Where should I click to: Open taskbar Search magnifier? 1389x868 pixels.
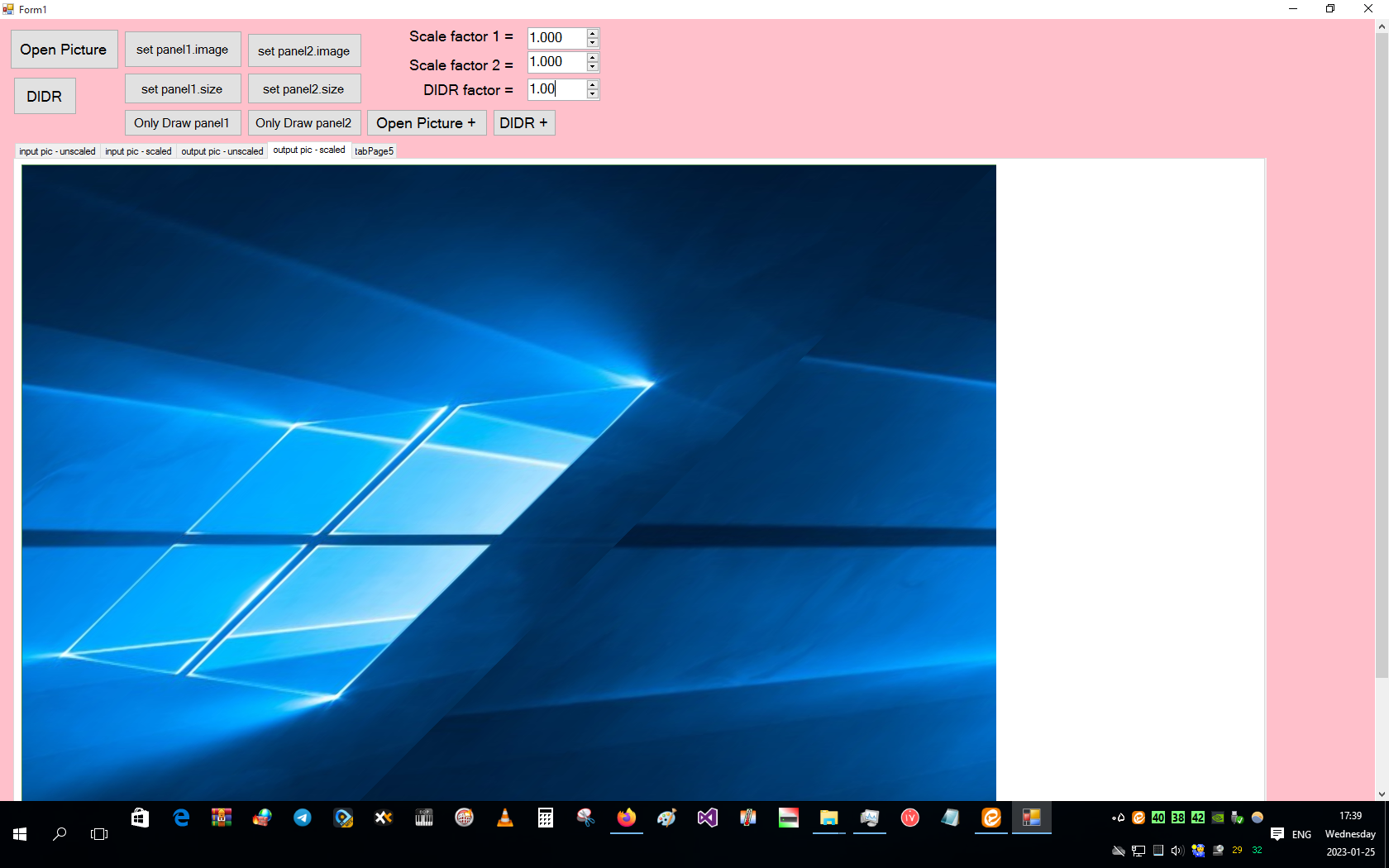(x=60, y=835)
